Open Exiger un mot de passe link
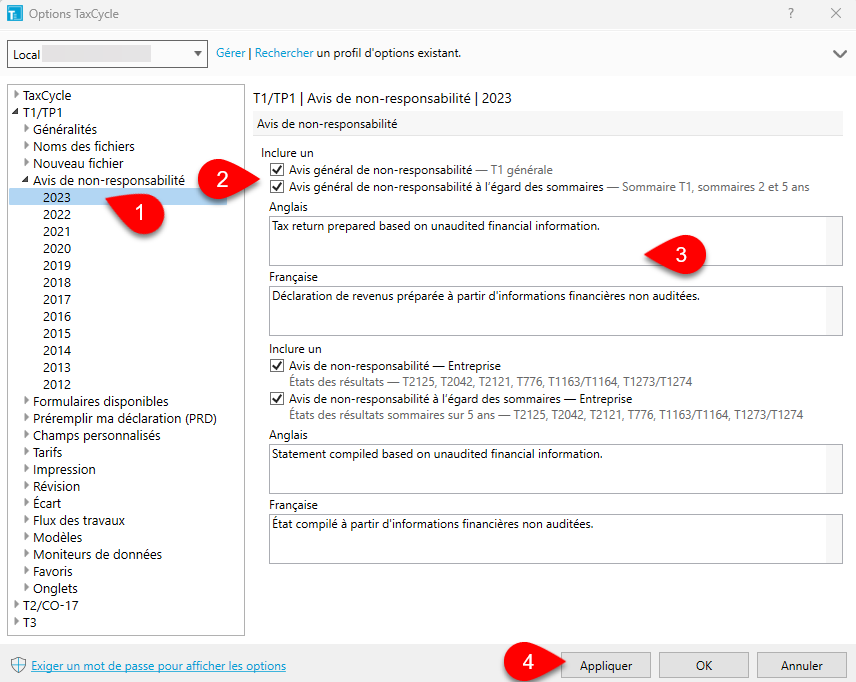Image resolution: width=856 pixels, height=682 pixels. coord(158,666)
